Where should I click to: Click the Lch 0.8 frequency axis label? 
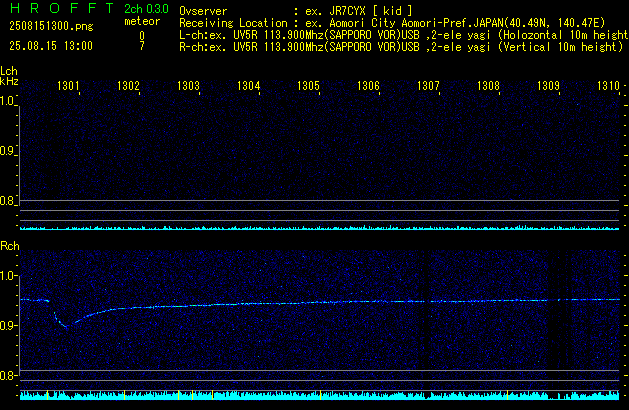pyautogui.click(x=7, y=201)
